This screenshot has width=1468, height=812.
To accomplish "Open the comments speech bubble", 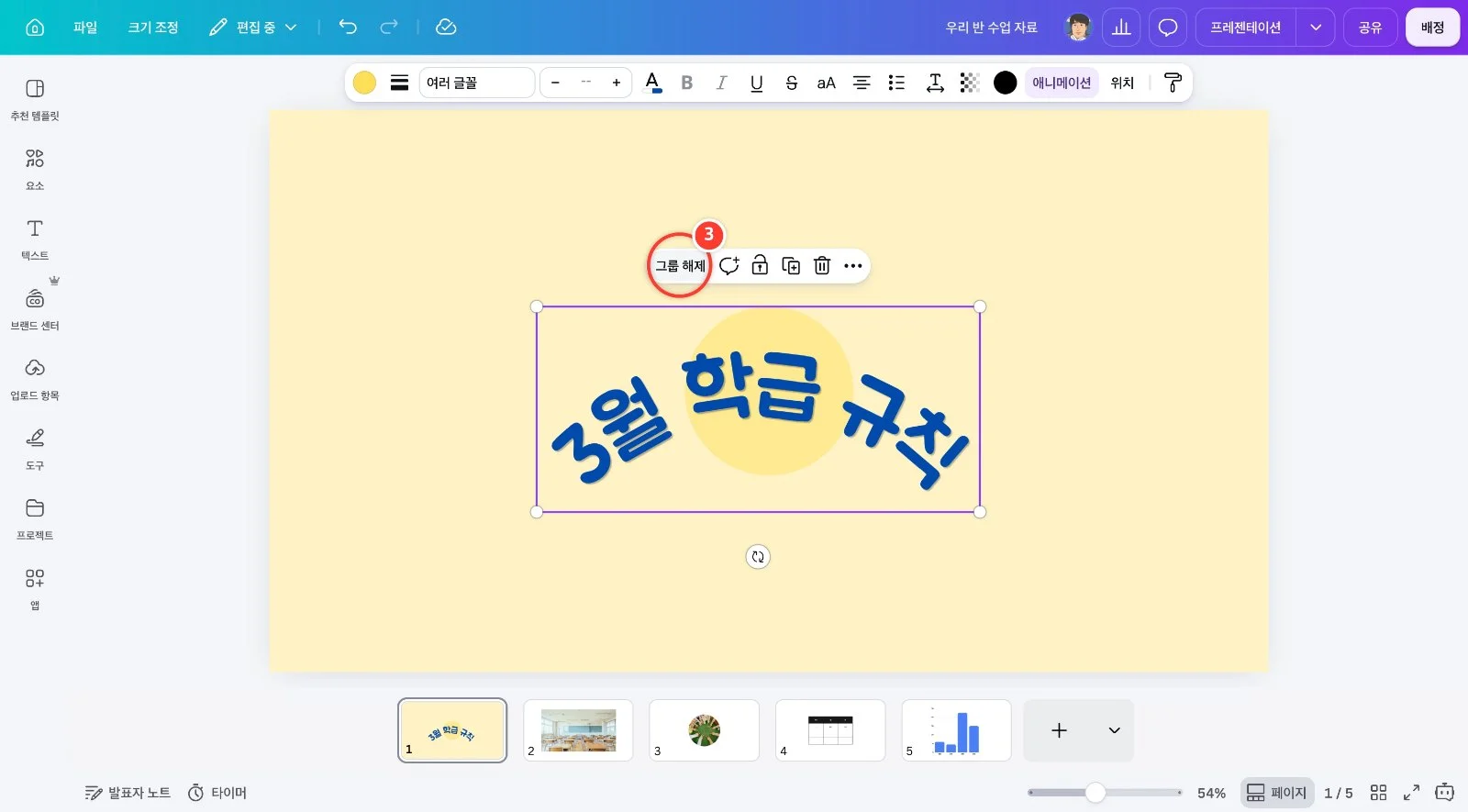I will pos(1168,28).
